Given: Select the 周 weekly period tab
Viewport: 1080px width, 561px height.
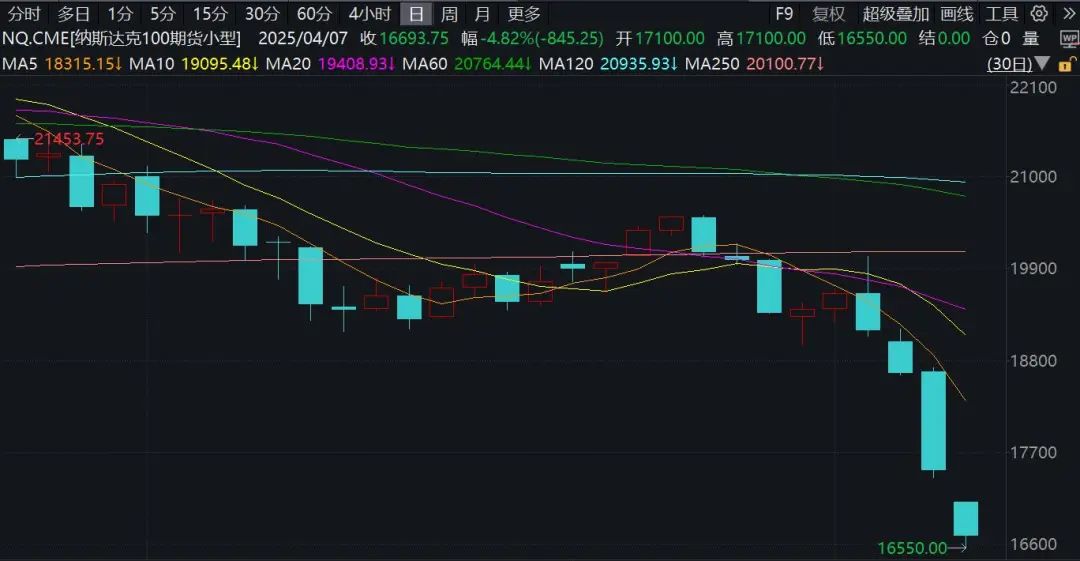Looking at the screenshot, I should click(449, 14).
